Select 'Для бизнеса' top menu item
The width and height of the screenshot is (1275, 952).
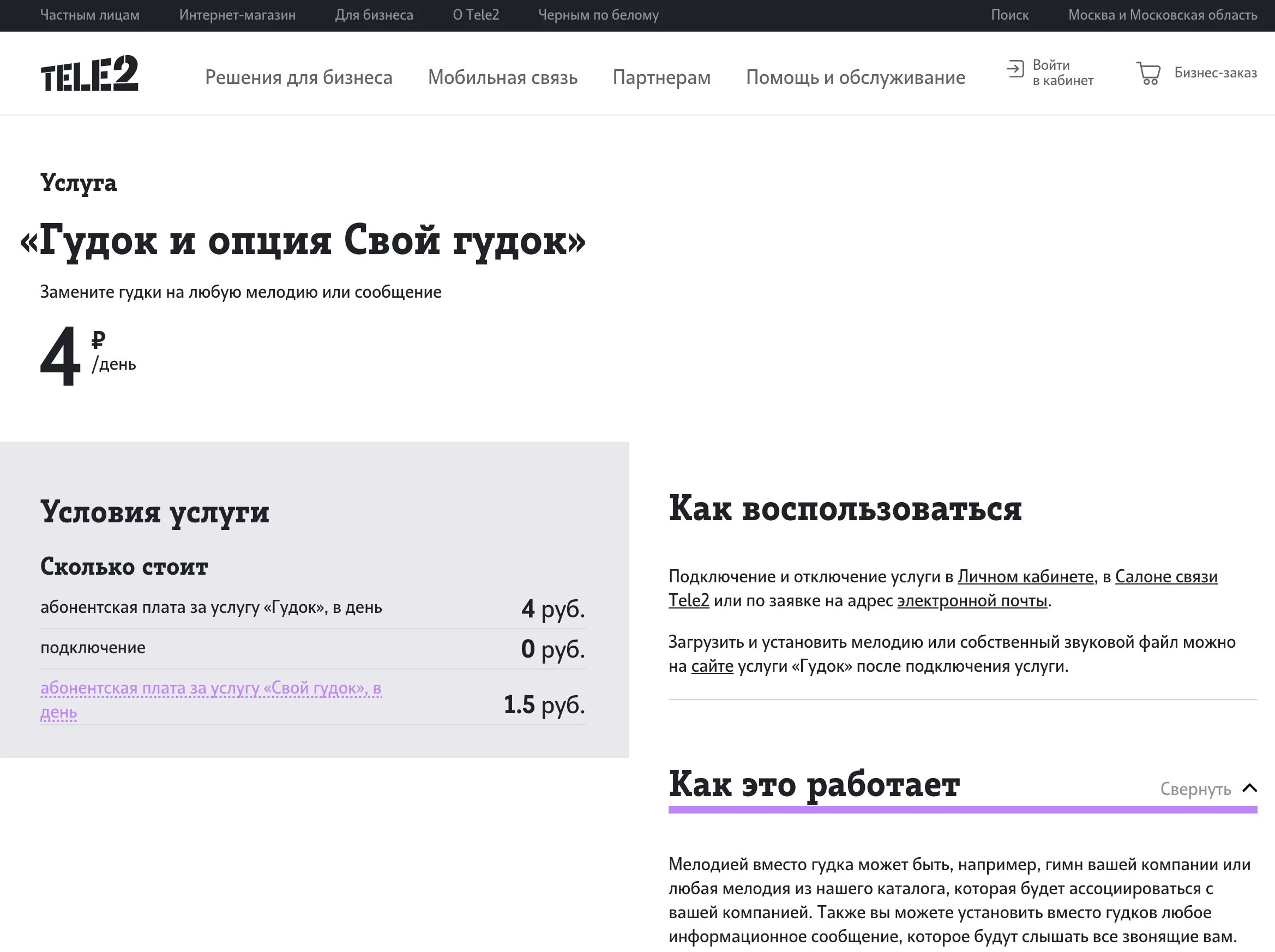(374, 15)
